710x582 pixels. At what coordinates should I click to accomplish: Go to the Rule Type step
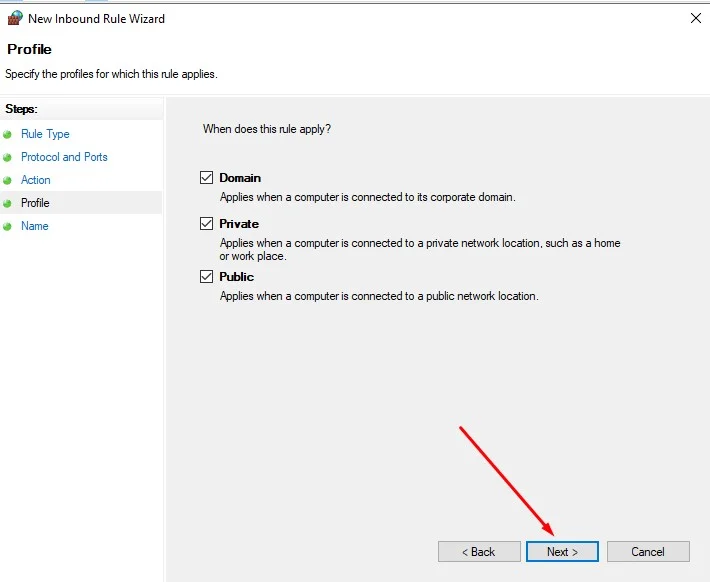coord(45,134)
